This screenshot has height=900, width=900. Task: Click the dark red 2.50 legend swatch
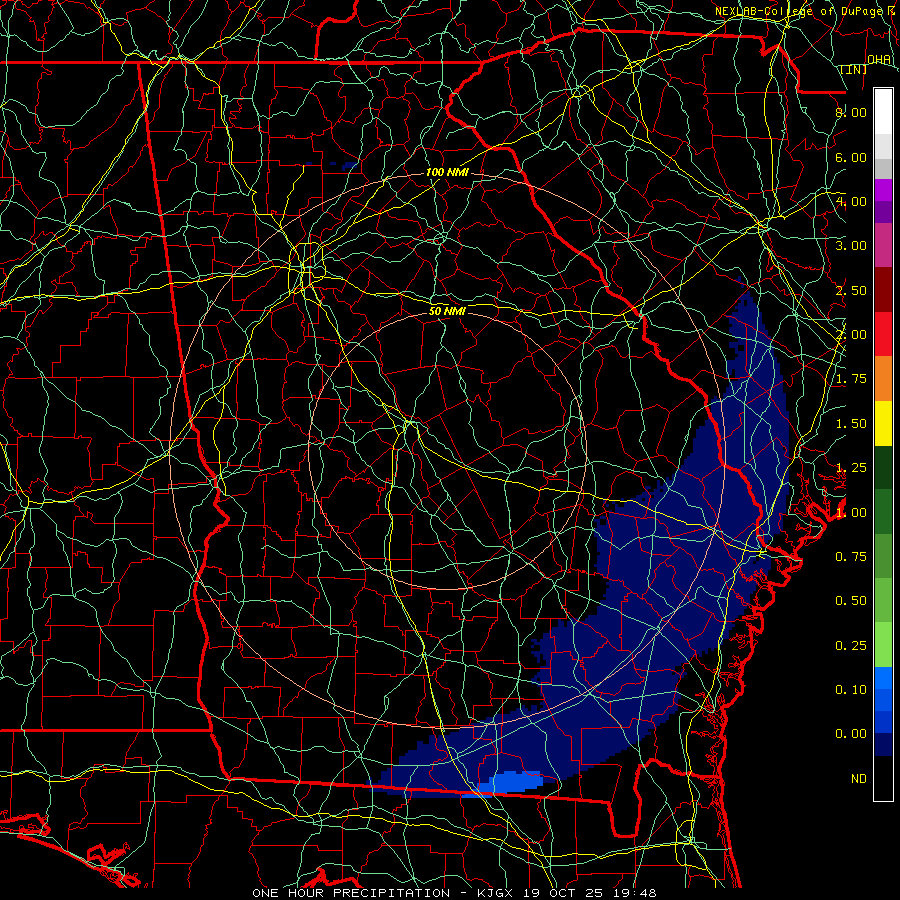tap(883, 290)
